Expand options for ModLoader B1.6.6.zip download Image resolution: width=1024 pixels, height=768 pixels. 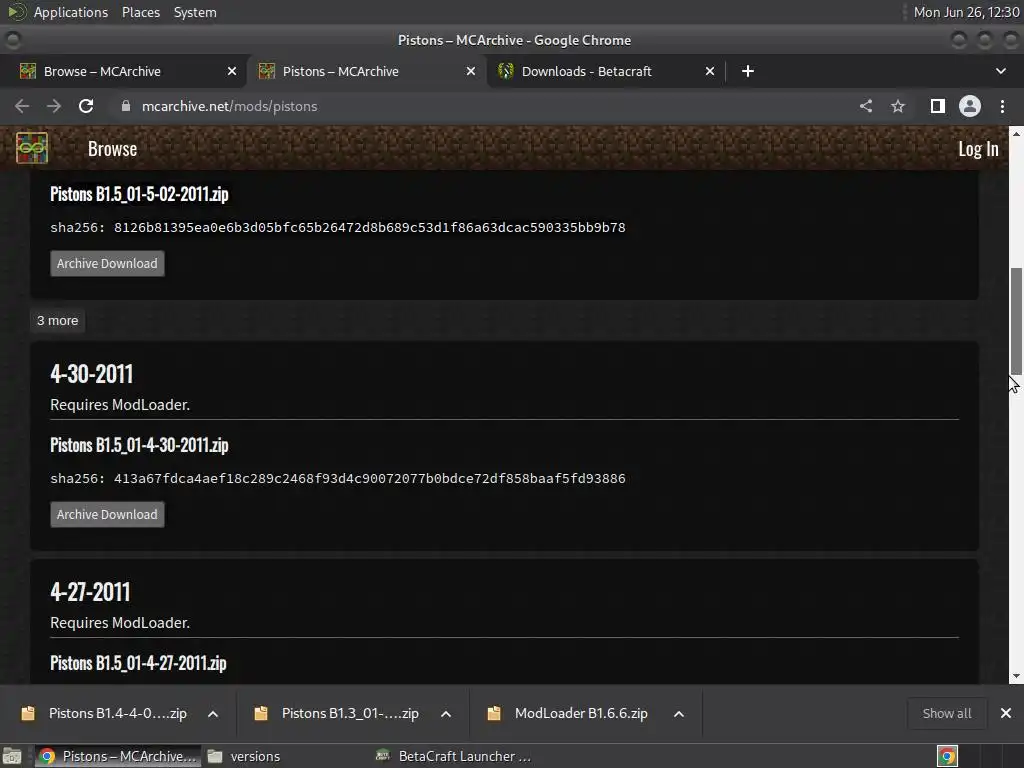coord(679,714)
